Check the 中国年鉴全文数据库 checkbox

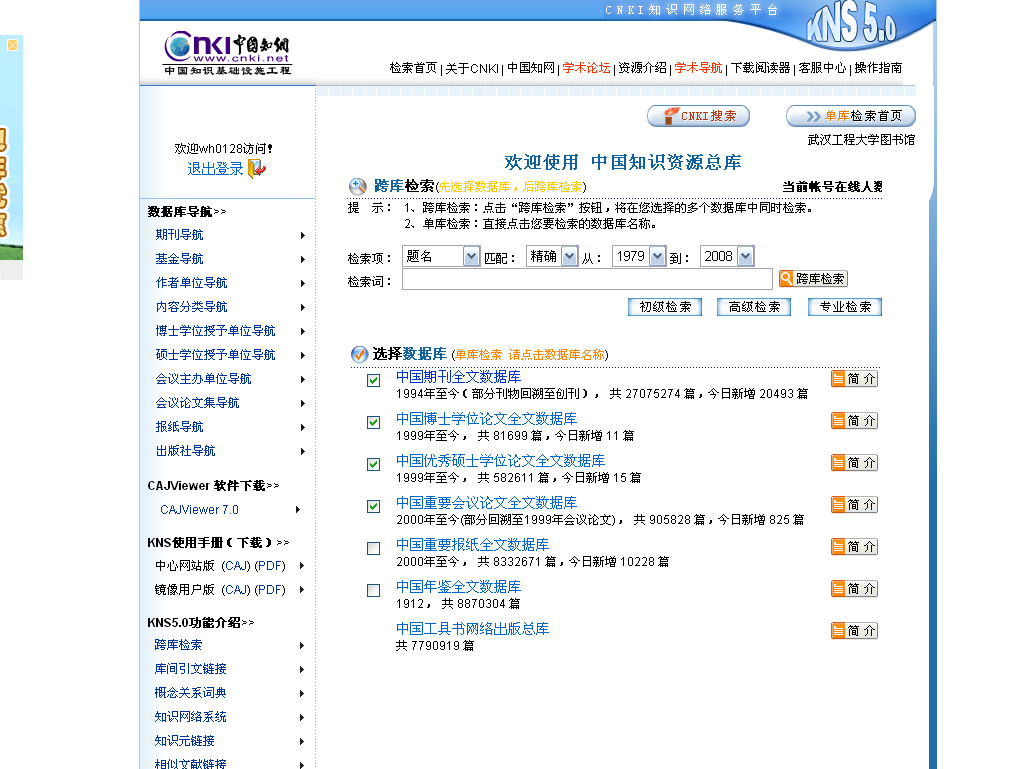[373, 590]
